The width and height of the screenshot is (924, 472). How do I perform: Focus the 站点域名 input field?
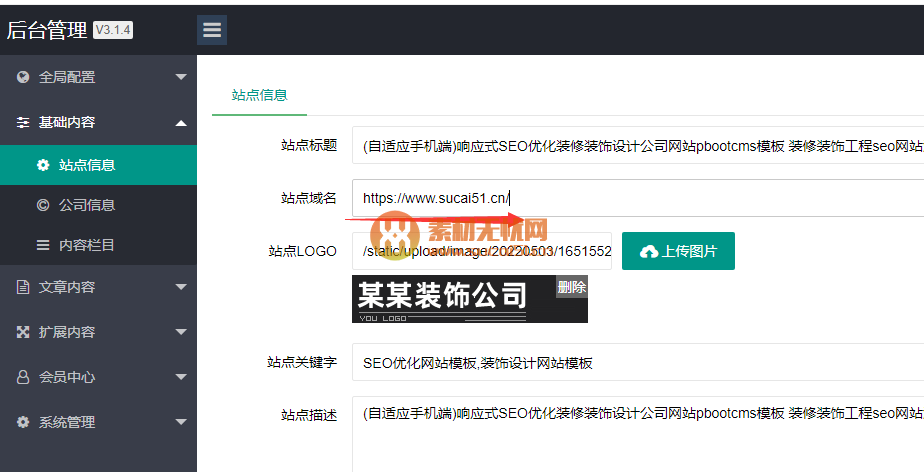point(638,198)
